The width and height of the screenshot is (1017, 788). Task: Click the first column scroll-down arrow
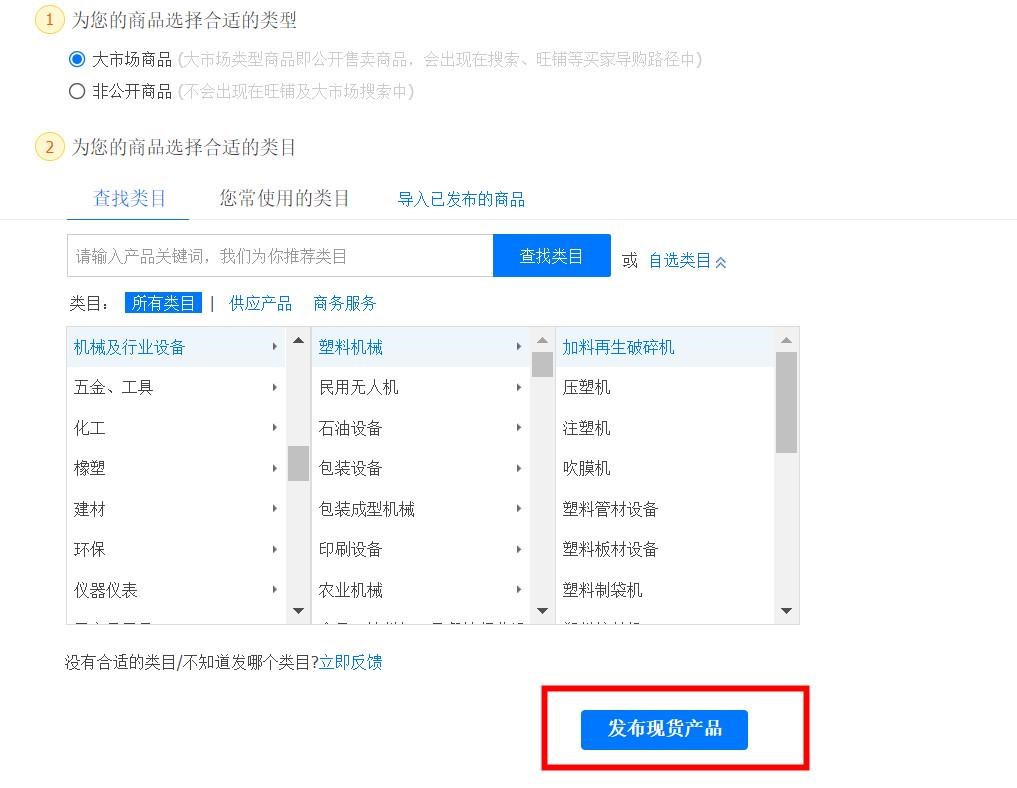point(298,610)
